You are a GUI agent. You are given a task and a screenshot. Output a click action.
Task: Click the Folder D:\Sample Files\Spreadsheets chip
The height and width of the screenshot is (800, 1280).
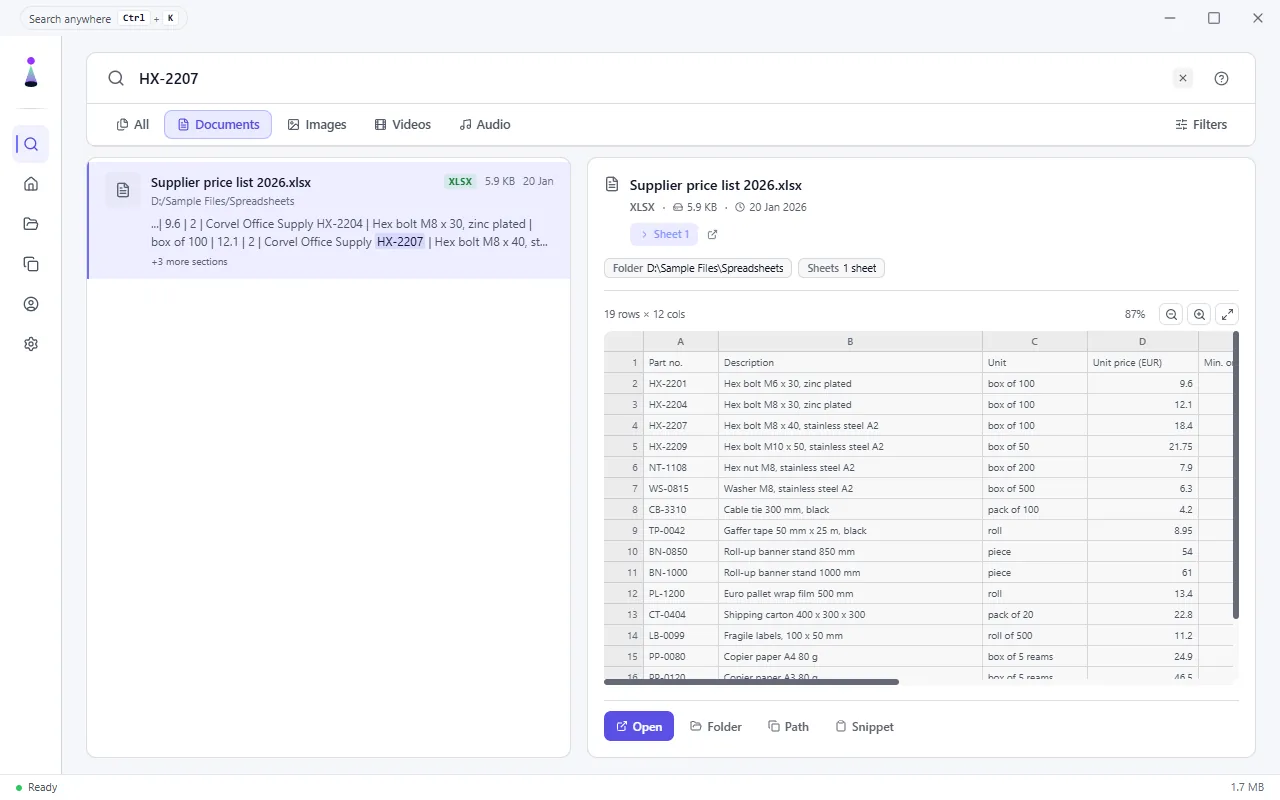tap(698, 268)
